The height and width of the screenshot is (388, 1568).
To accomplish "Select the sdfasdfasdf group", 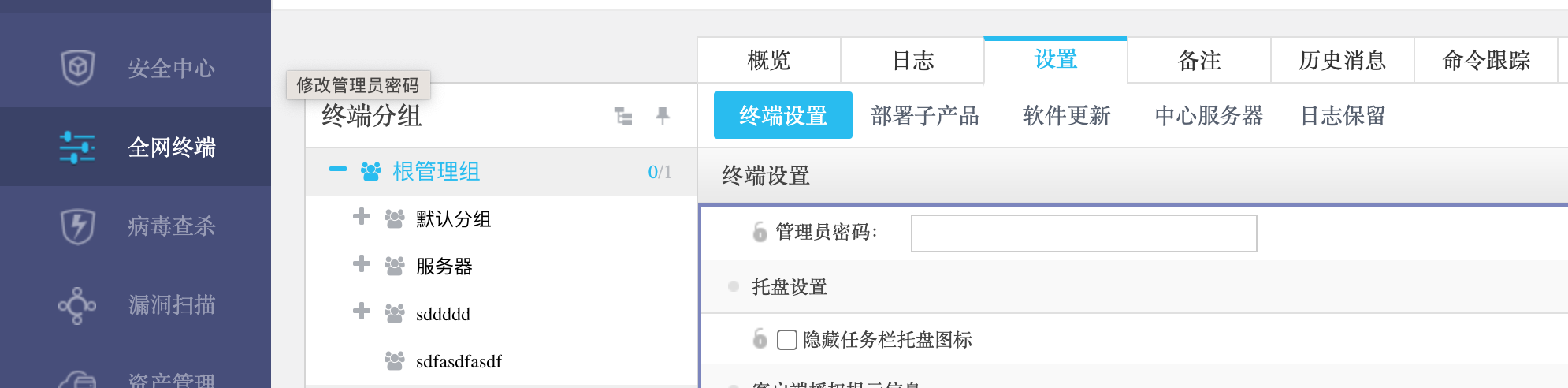I will pyautogui.click(x=458, y=361).
